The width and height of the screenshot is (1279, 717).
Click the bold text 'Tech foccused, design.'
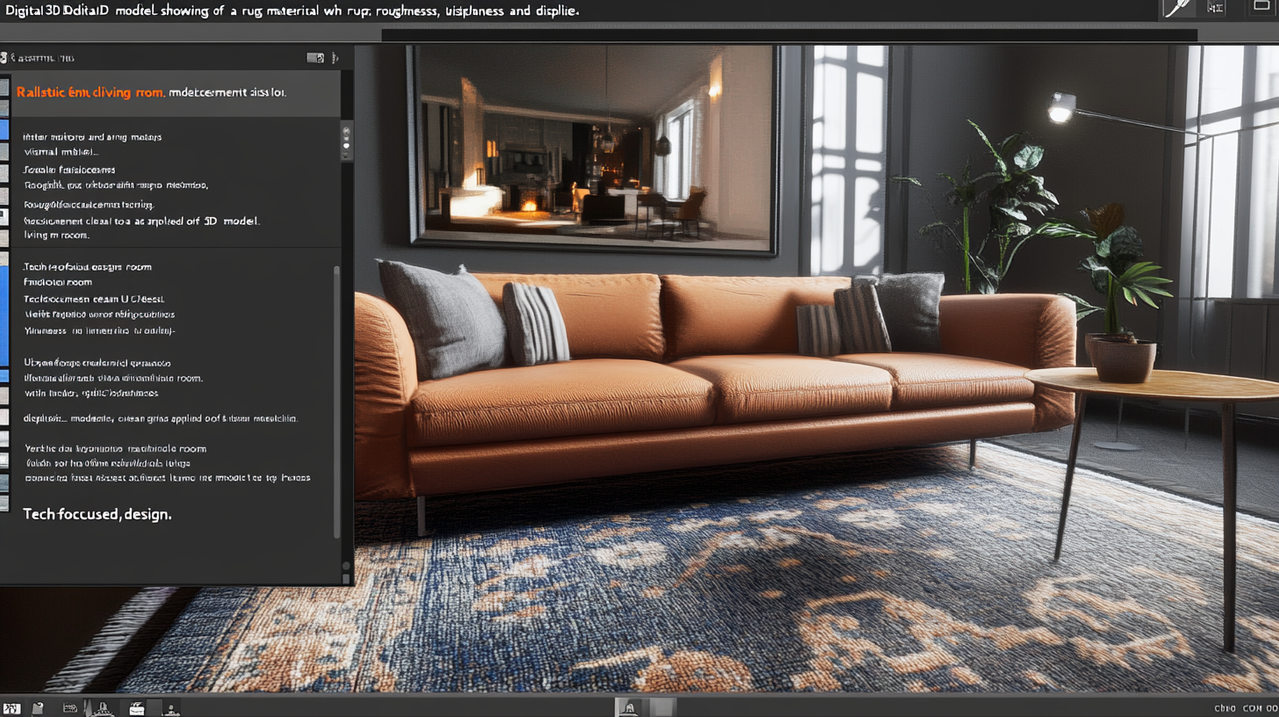coord(97,514)
